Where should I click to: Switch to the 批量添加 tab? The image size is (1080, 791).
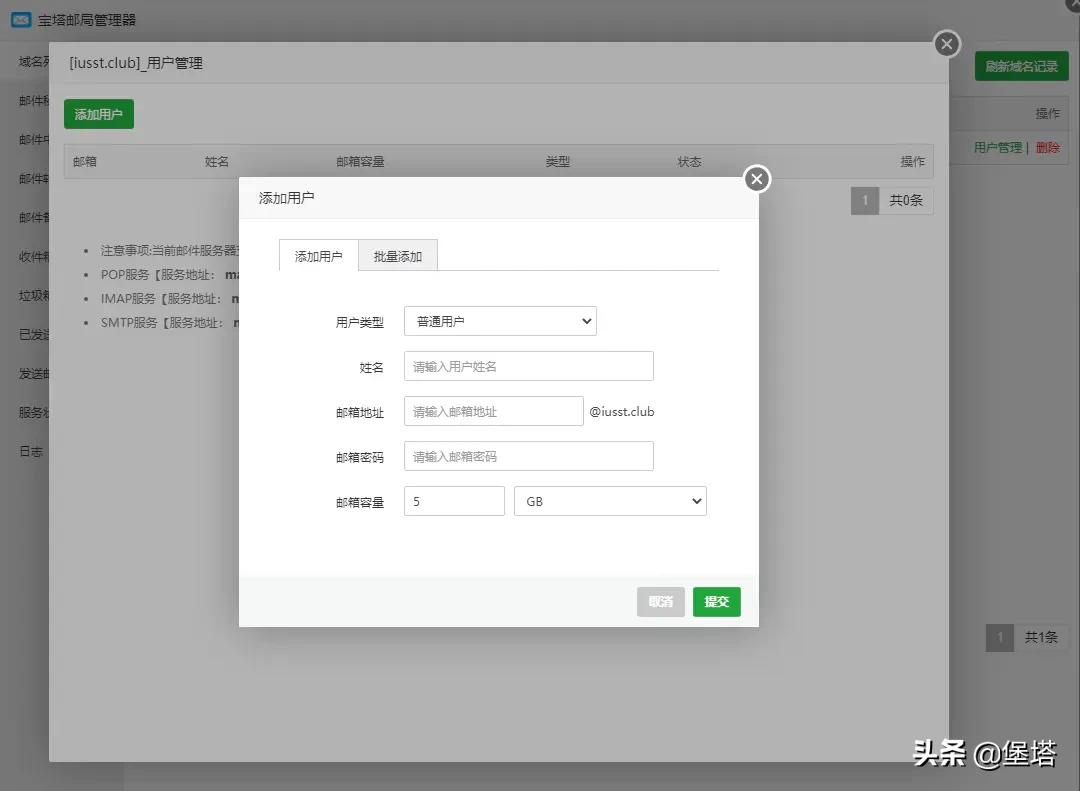pos(398,255)
